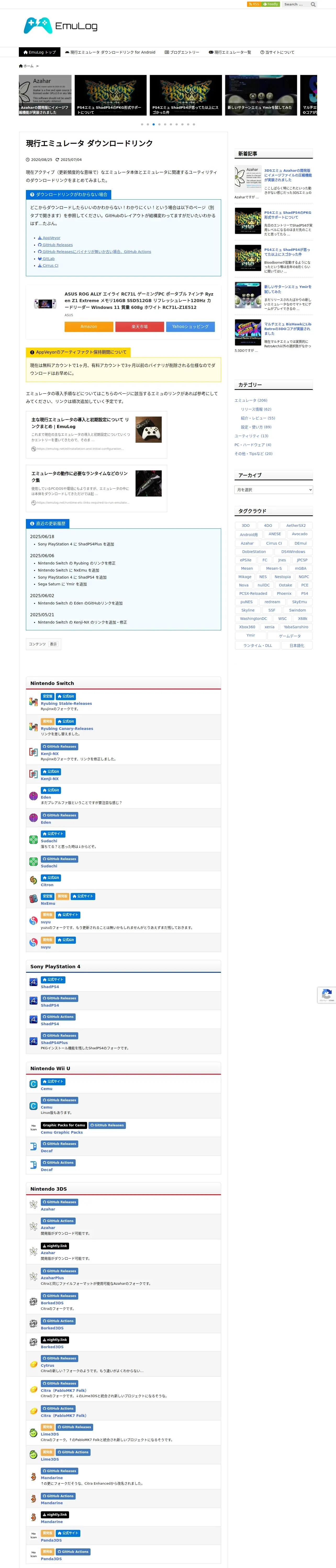The width and height of the screenshot is (336, 1568).
Task: Click the Graphic Packs for Cemu black badge
Action: pyautogui.click(x=64, y=1126)
